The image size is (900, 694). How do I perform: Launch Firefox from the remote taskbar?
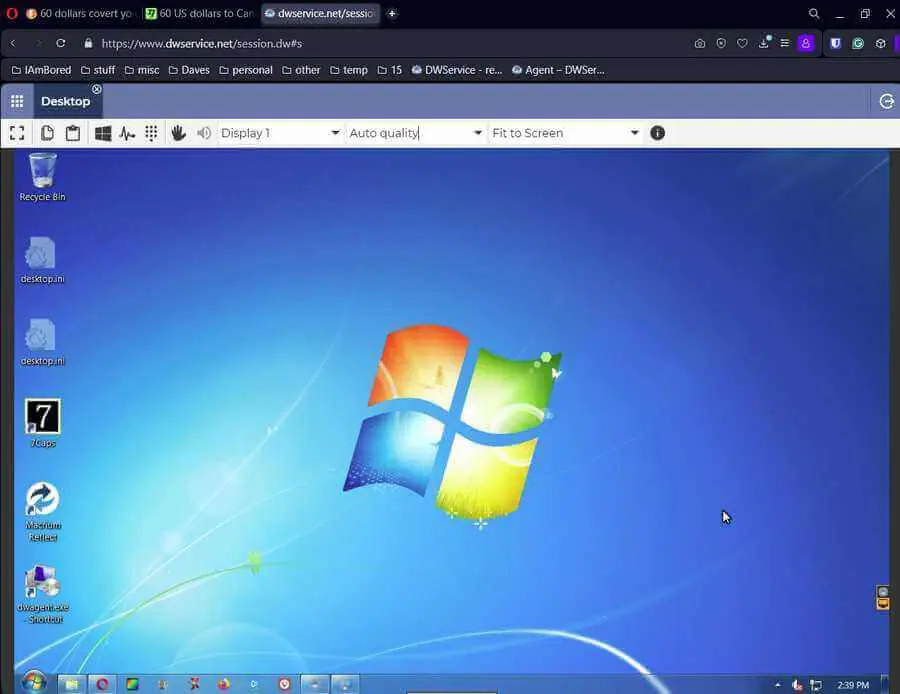(223, 684)
